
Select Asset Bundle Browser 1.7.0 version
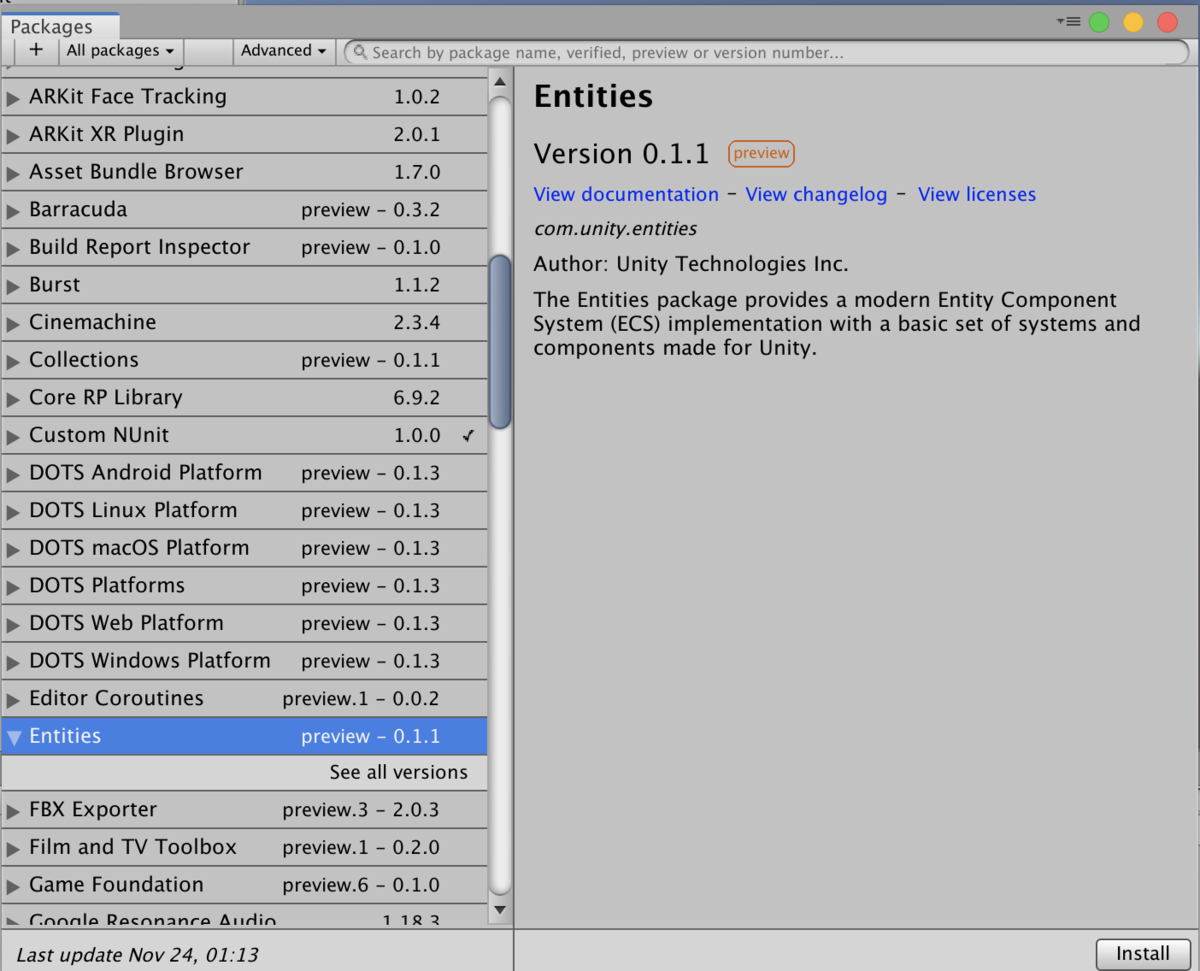(416, 172)
